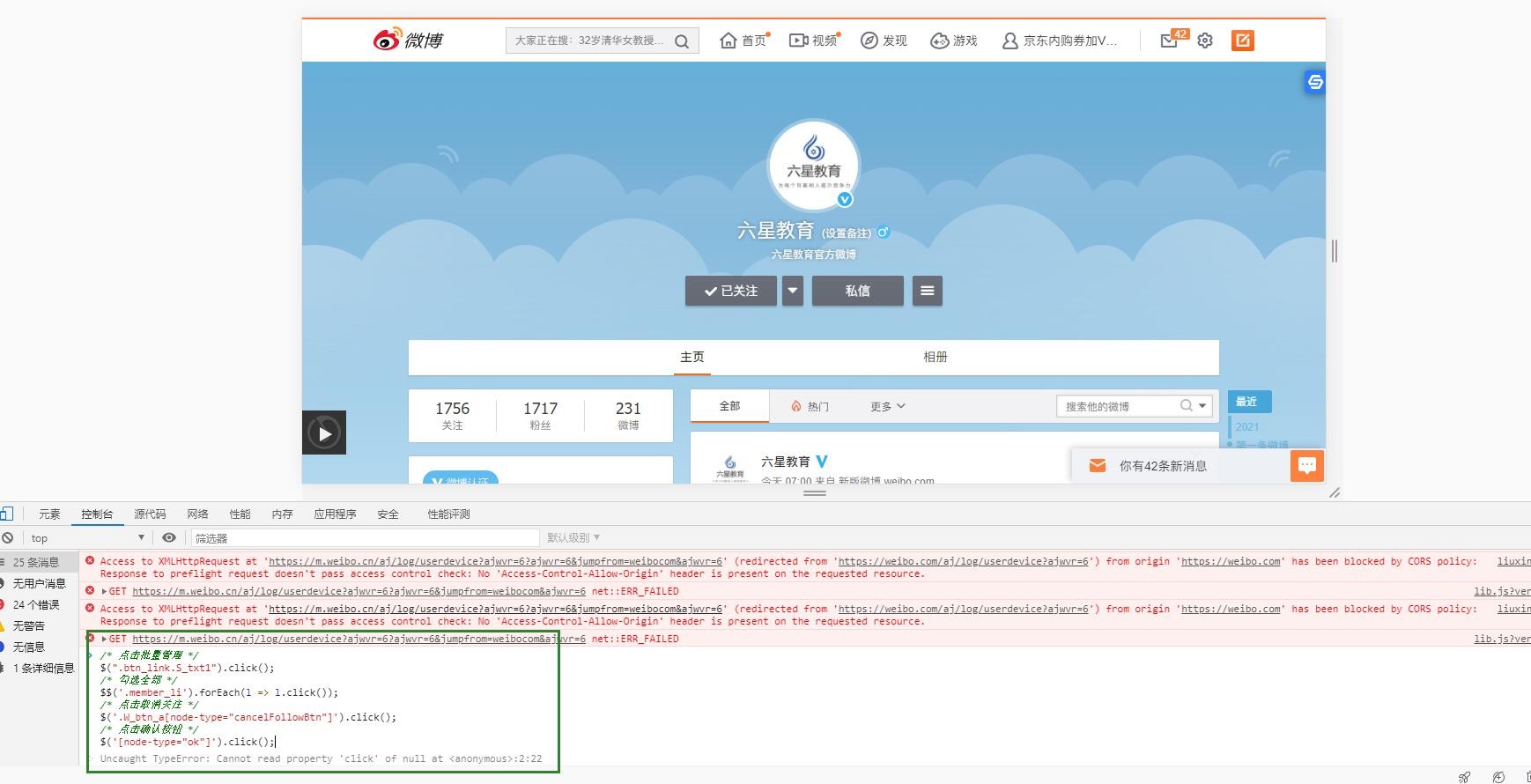Open the top context selector dropdown
1531x784 pixels.
click(87, 537)
